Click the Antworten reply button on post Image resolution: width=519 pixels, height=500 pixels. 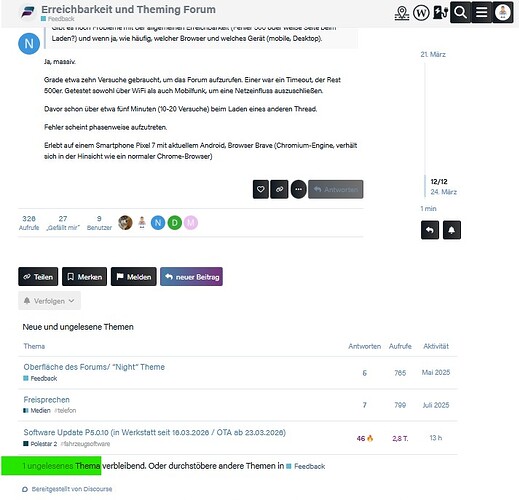point(336,189)
